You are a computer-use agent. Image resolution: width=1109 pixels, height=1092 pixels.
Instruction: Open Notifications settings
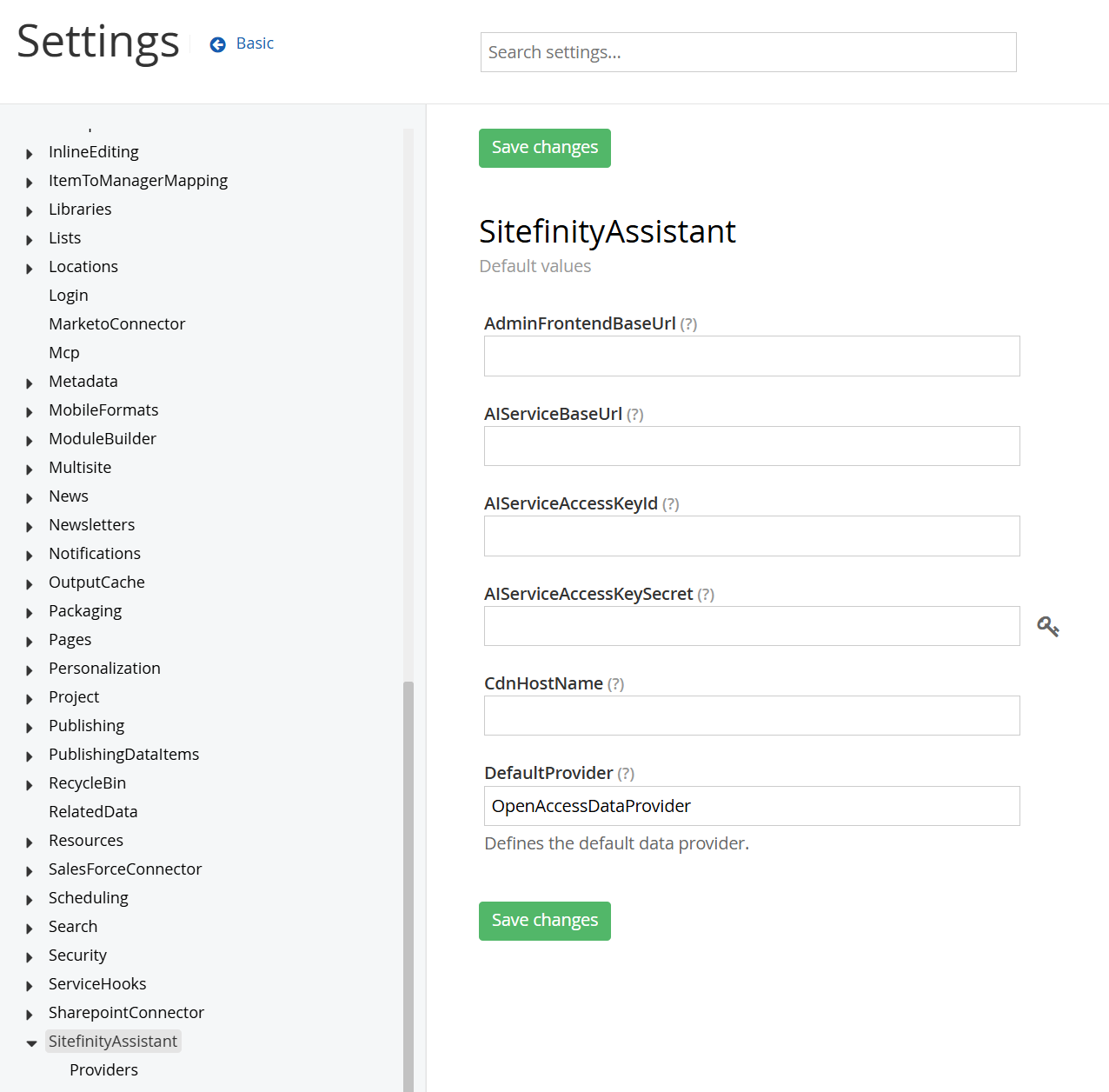pyautogui.click(x=95, y=554)
